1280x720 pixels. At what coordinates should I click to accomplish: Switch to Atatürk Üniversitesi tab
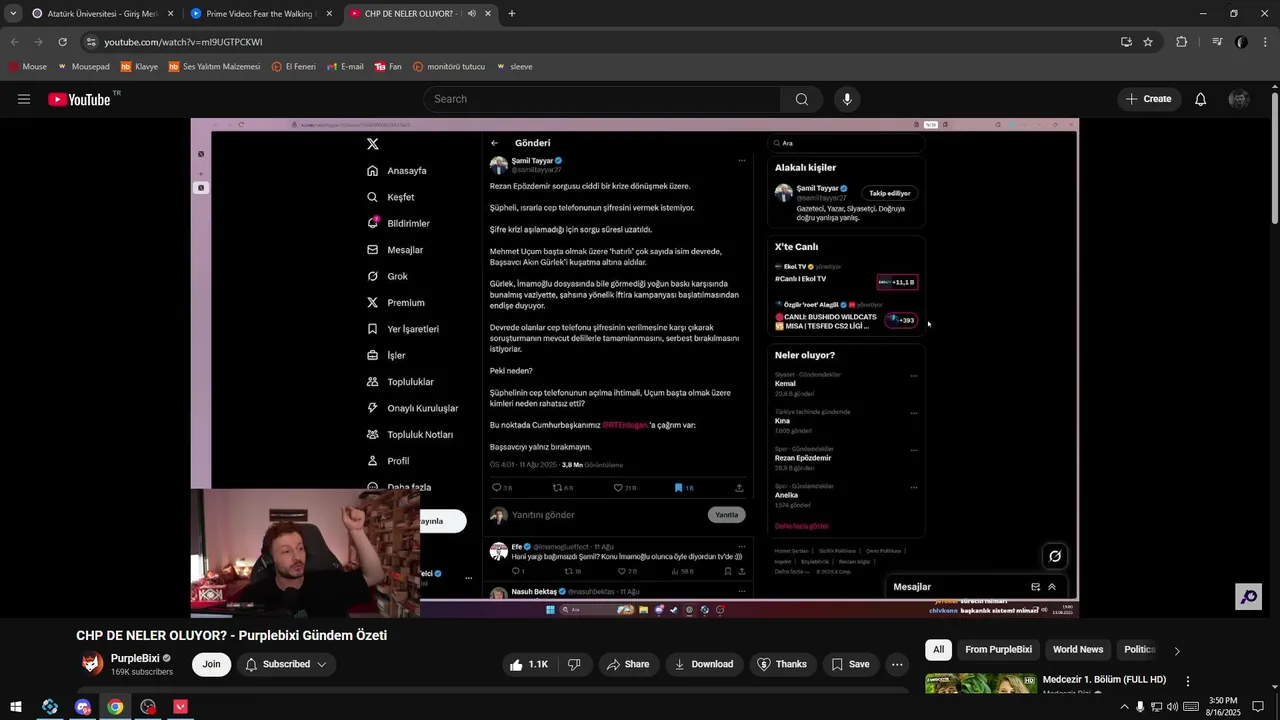pyautogui.click(x=102, y=14)
